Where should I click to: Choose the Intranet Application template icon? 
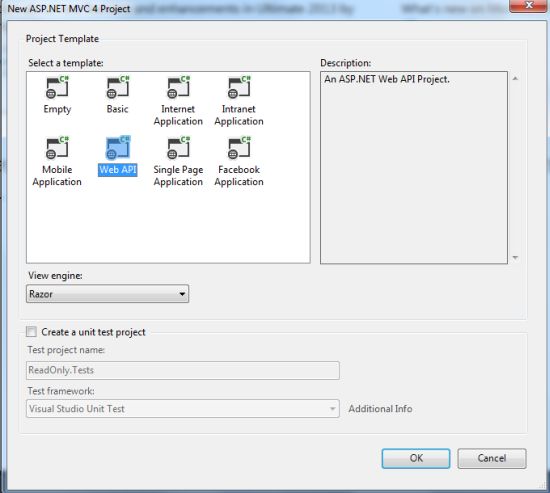(x=239, y=87)
